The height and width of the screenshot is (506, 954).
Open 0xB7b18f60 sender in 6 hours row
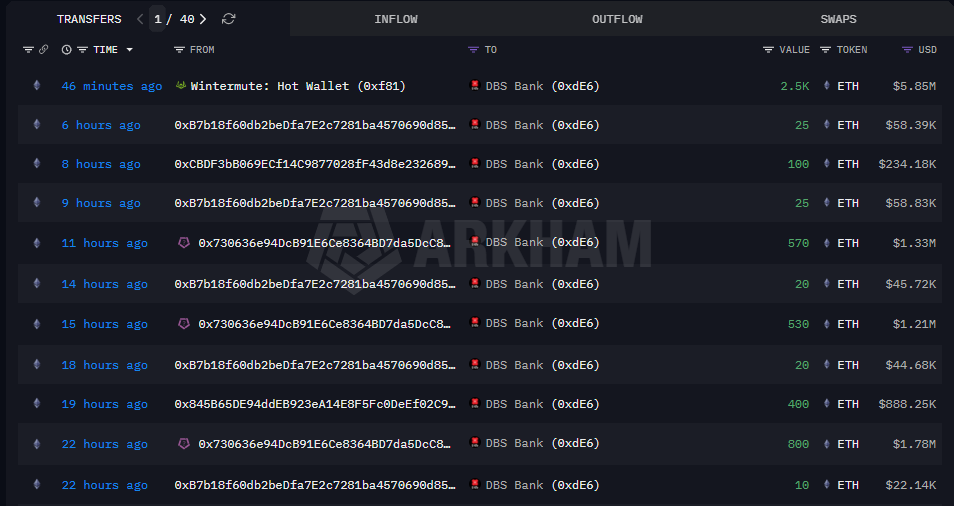point(315,125)
